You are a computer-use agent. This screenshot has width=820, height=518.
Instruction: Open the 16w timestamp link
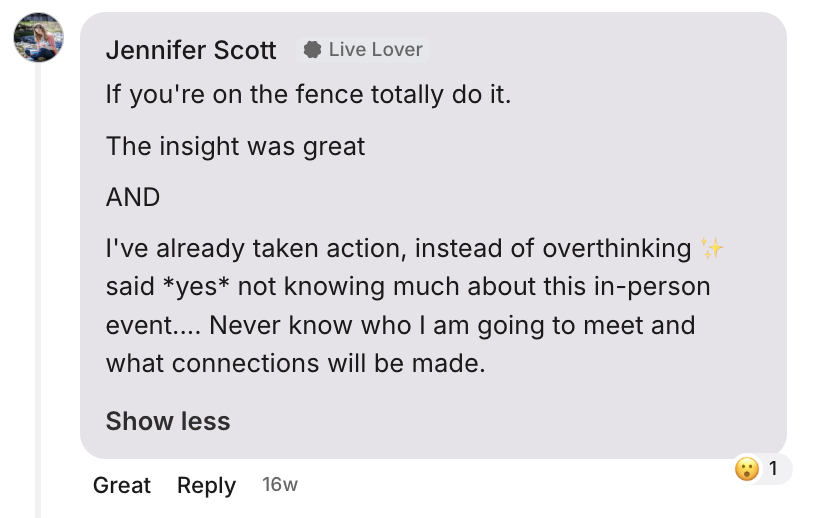280,485
